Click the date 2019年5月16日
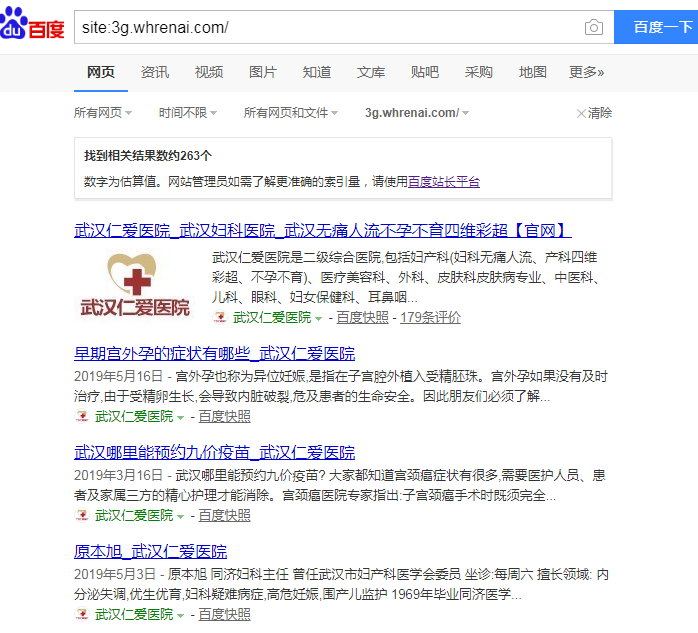The width and height of the screenshot is (698, 633). (118, 376)
